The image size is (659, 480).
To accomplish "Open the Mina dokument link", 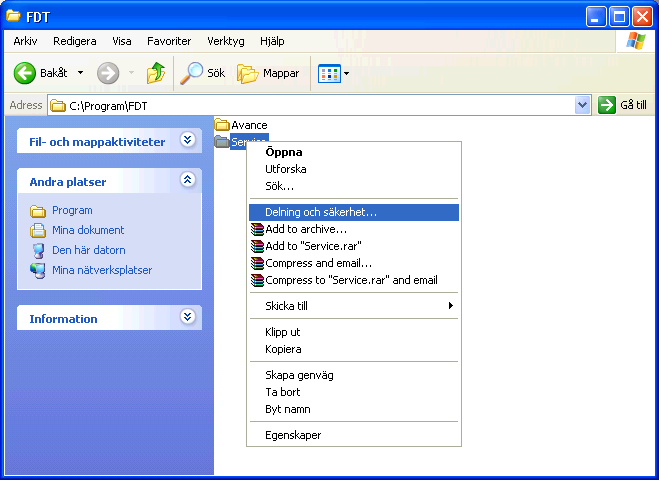I will 88,230.
